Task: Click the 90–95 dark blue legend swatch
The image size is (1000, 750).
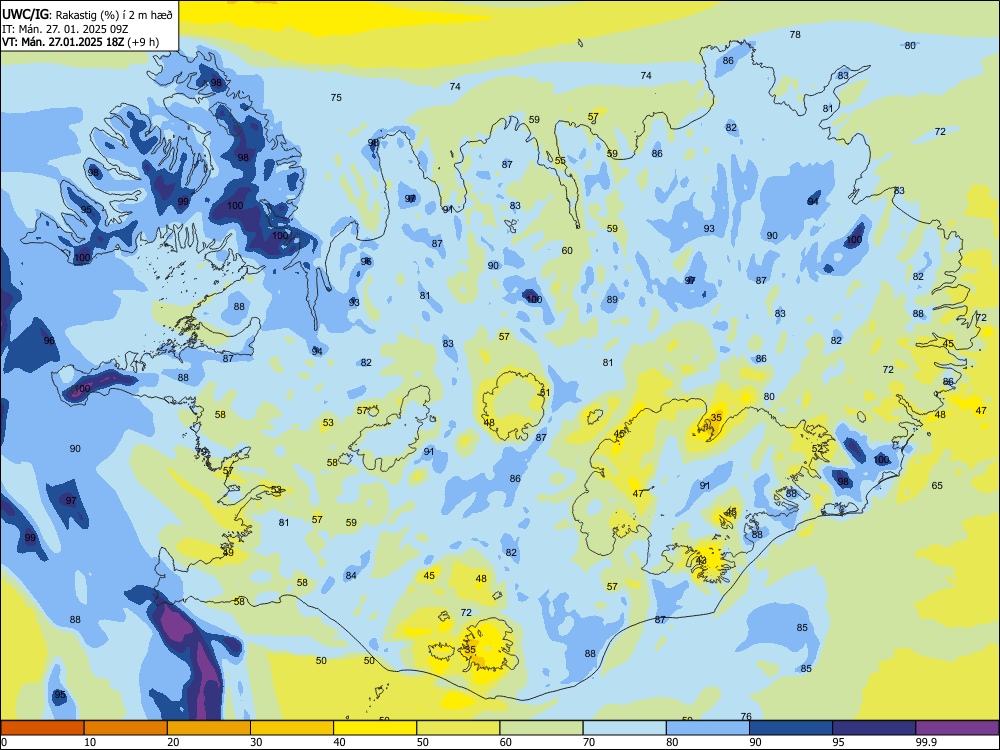Action: (791, 728)
